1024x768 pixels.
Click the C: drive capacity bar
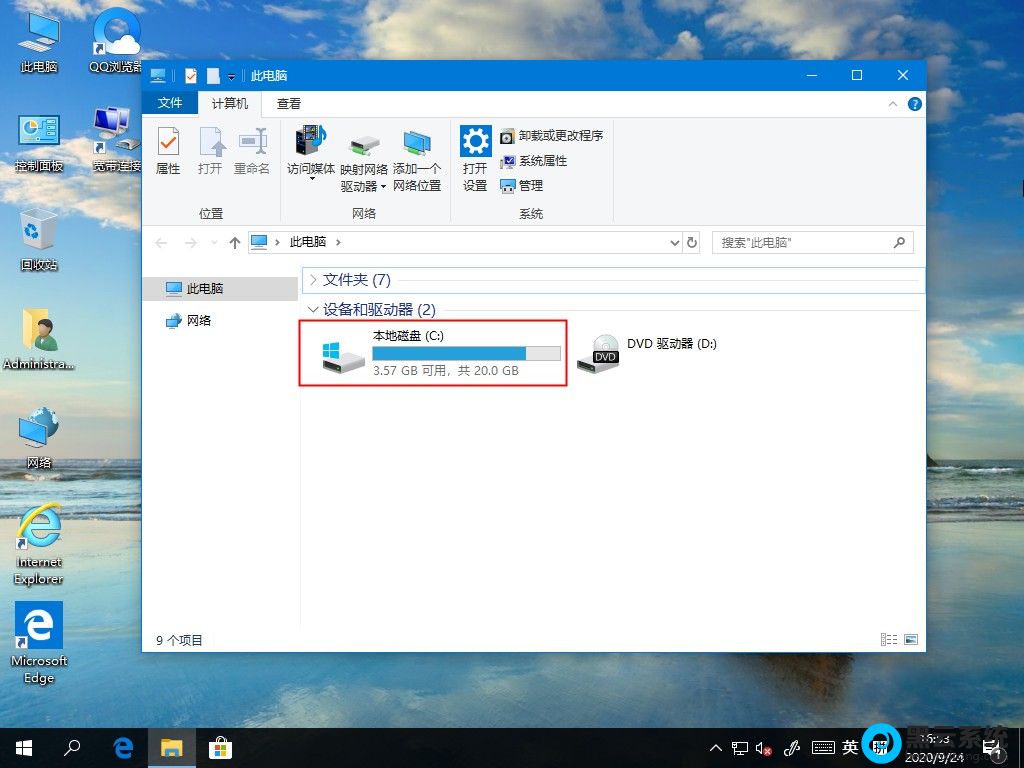tap(466, 353)
